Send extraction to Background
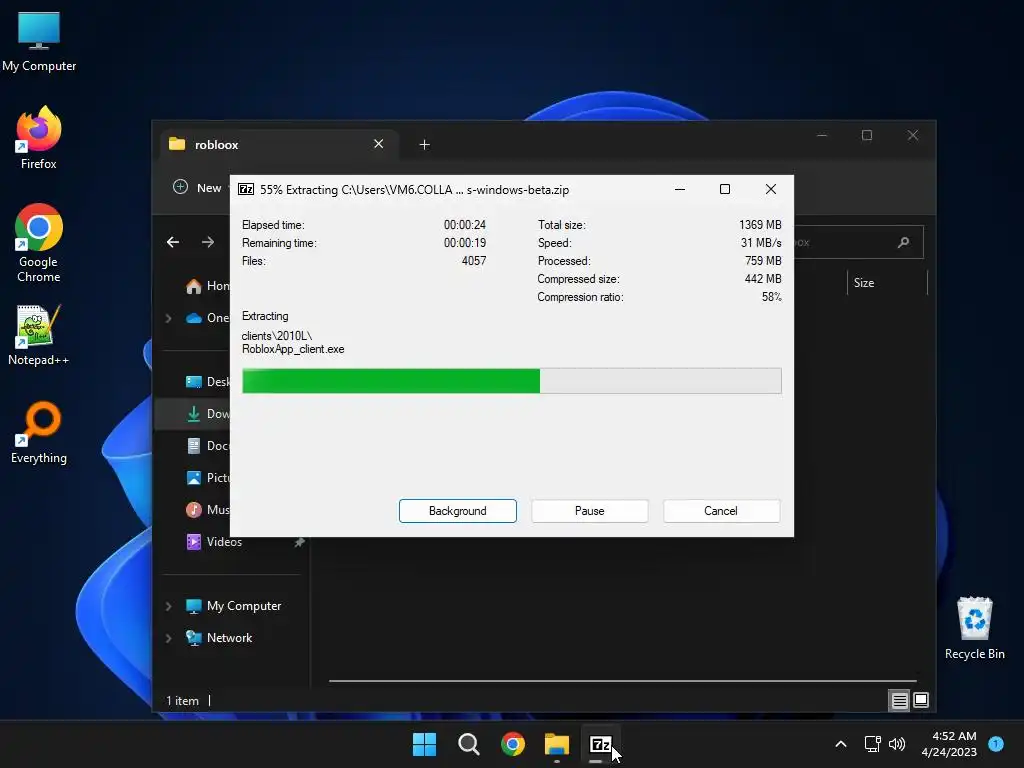Screen dimensions: 1024x768 click(x=458, y=511)
